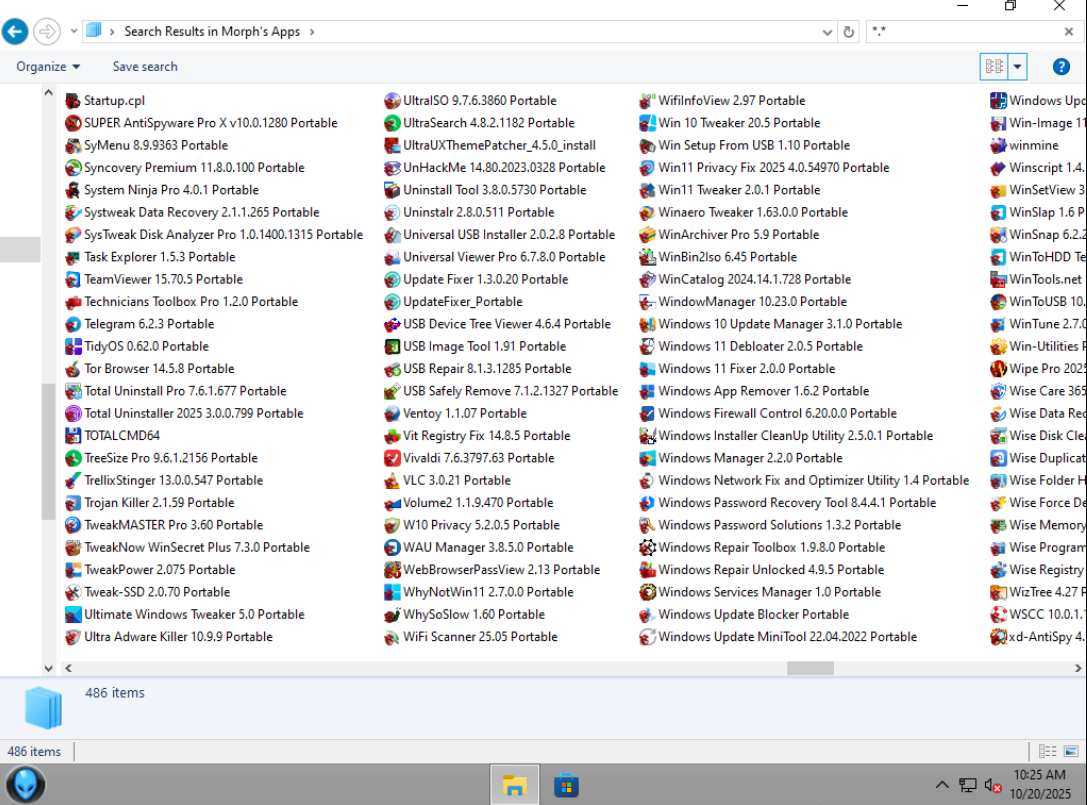Click Save search
Viewport: 1087px width, 805px height.
pyautogui.click(x=145, y=67)
